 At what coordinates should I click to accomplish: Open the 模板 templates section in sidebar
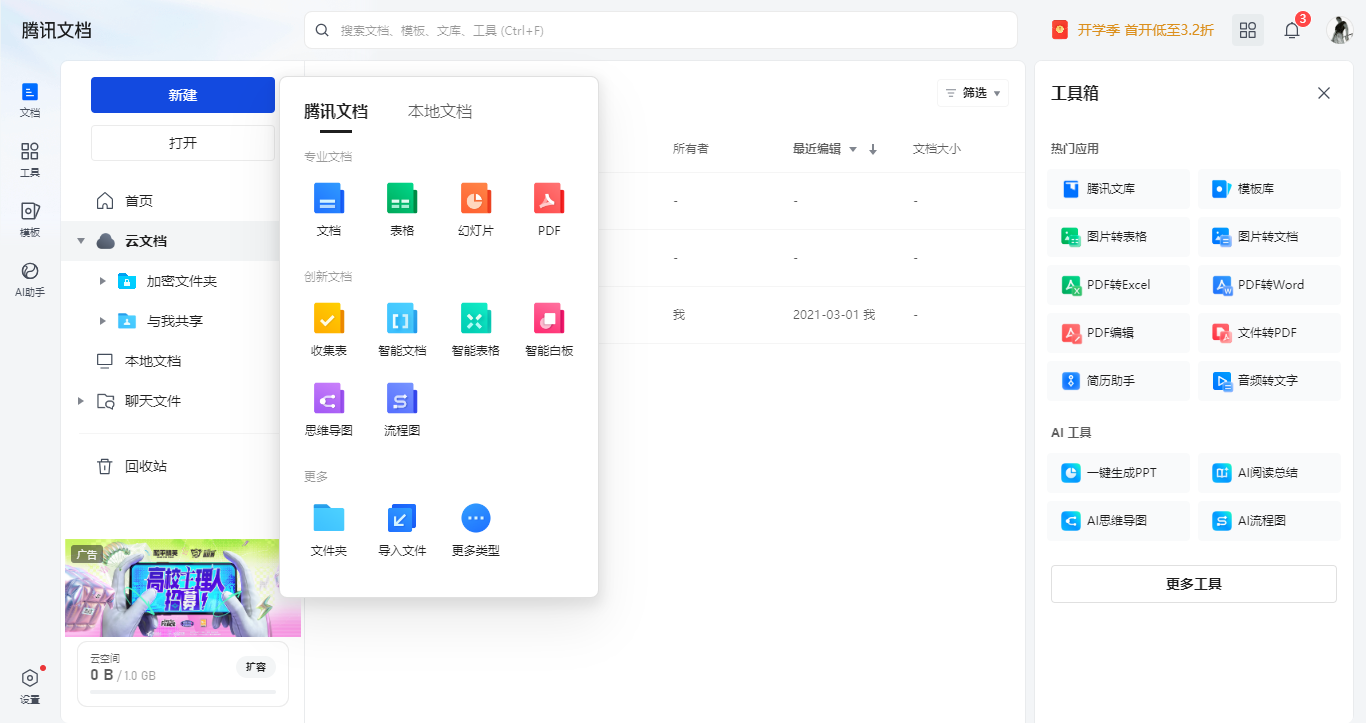click(29, 213)
